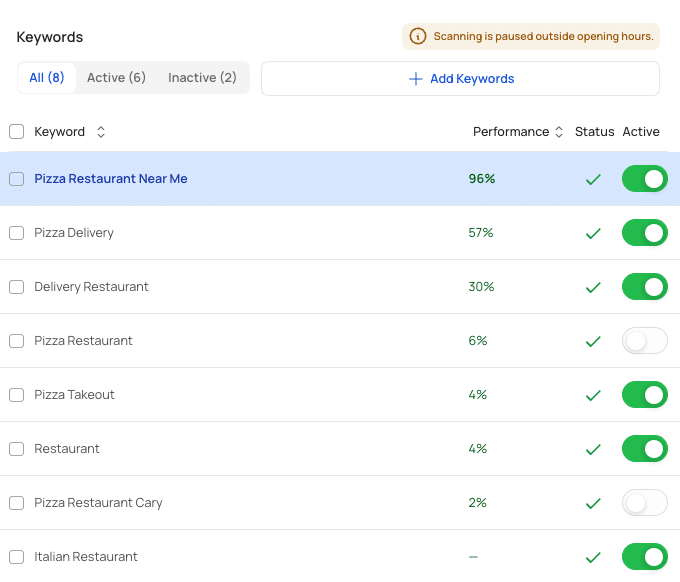Check the box beside Pizza Delivery

(x=17, y=233)
